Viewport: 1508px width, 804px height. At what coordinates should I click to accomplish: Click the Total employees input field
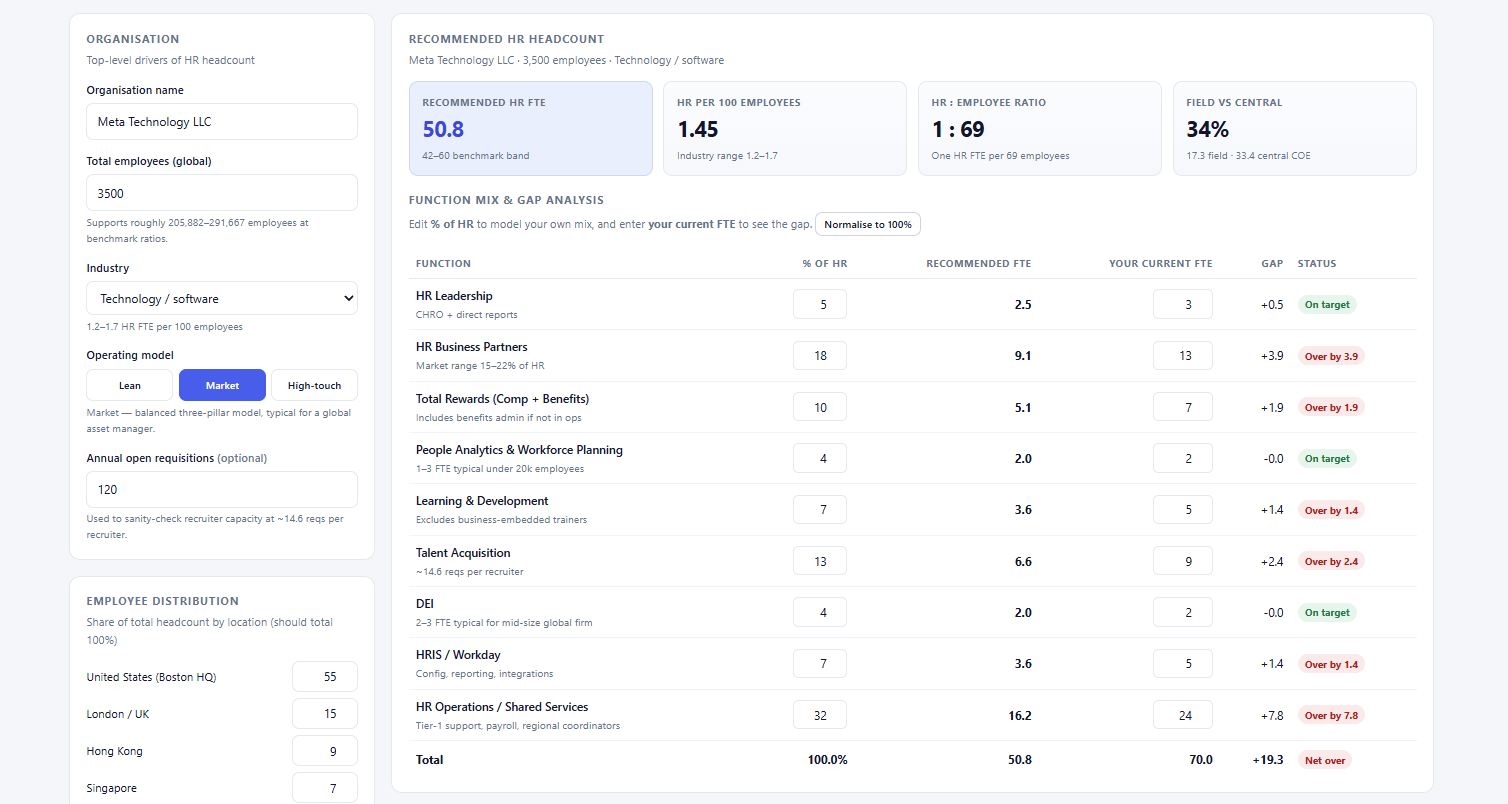pyautogui.click(x=222, y=193)
